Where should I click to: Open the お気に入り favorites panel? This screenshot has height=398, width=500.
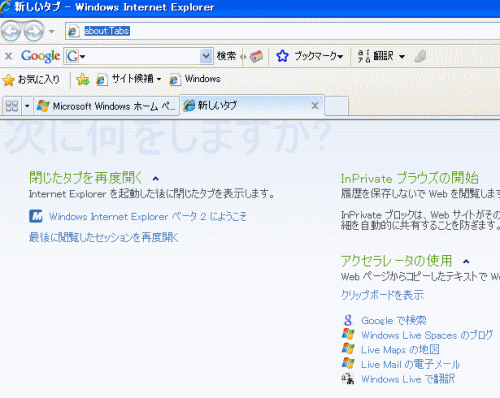click(x=31, y=79)
